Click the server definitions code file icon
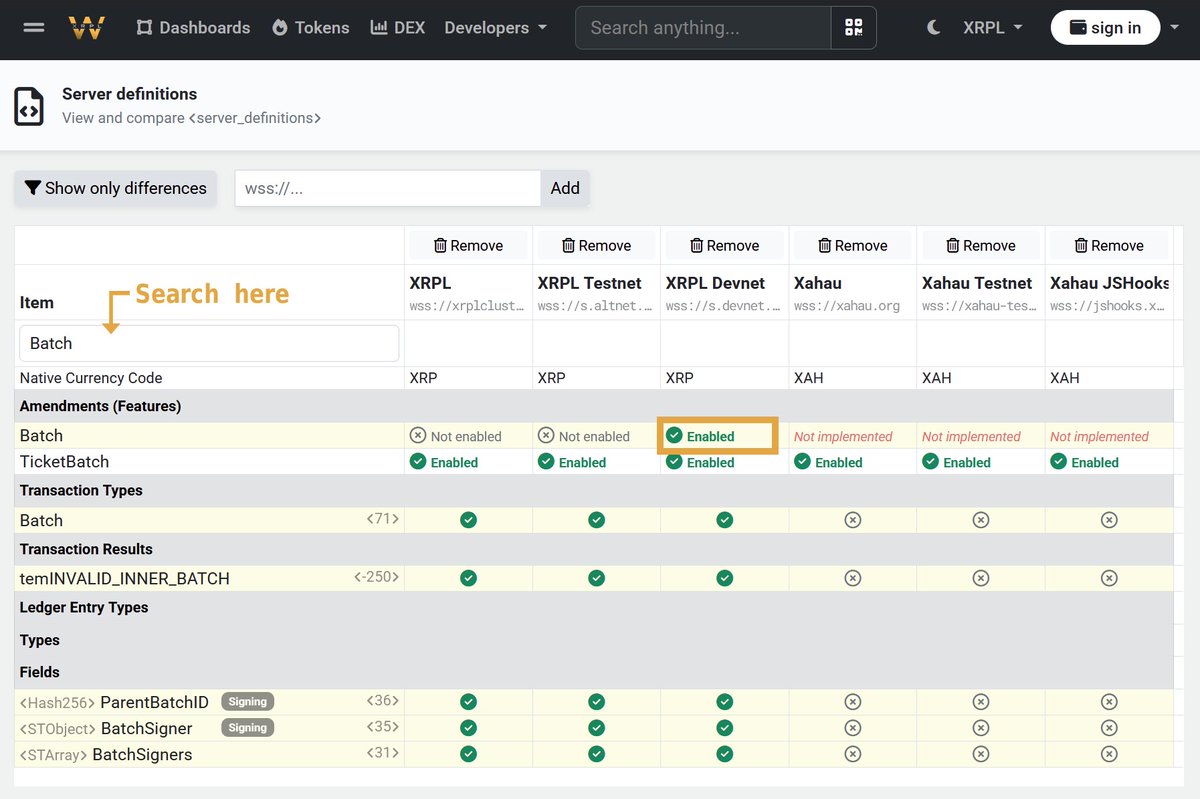 29,106
